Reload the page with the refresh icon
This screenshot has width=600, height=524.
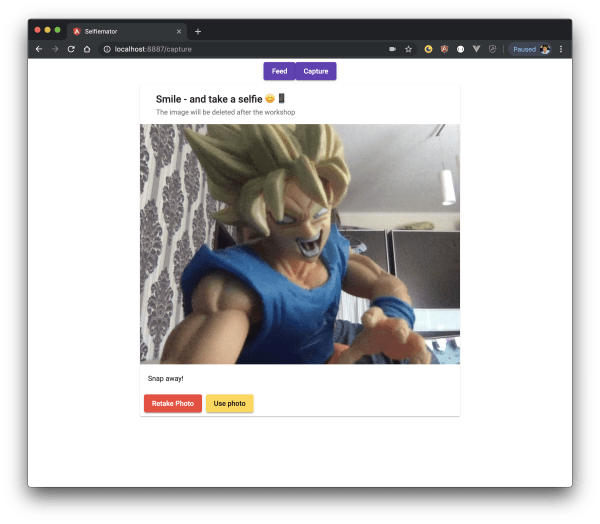pos(71,49)
